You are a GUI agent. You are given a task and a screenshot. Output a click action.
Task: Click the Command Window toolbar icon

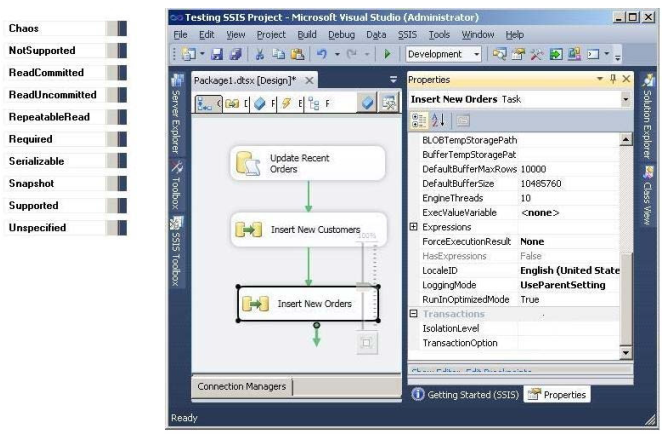pos(593,54)
